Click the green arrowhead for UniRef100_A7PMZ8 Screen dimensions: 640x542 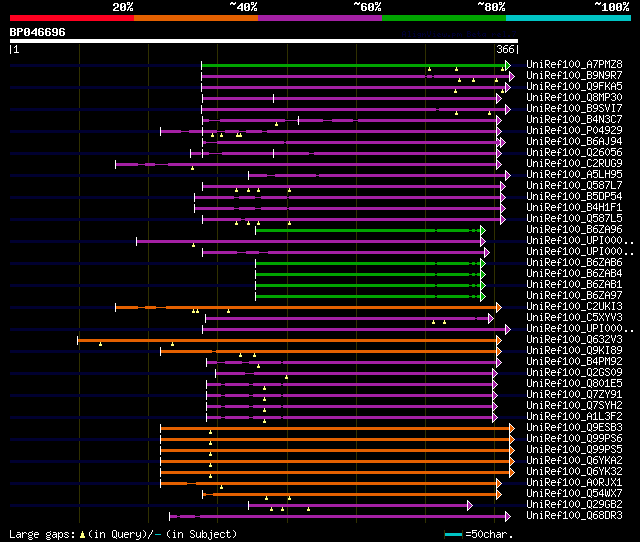[x=508, y=65]
